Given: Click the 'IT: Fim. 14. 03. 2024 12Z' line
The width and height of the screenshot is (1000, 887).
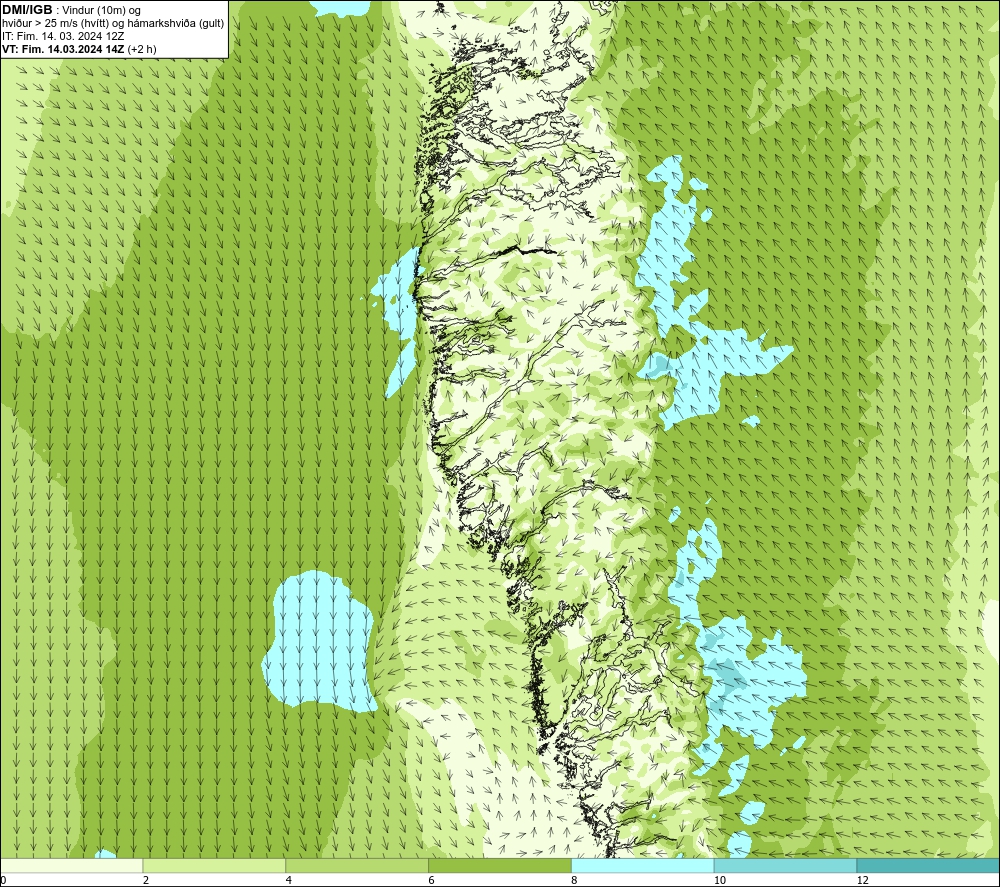Looking at the screenshot, I should tap(63, 36).
